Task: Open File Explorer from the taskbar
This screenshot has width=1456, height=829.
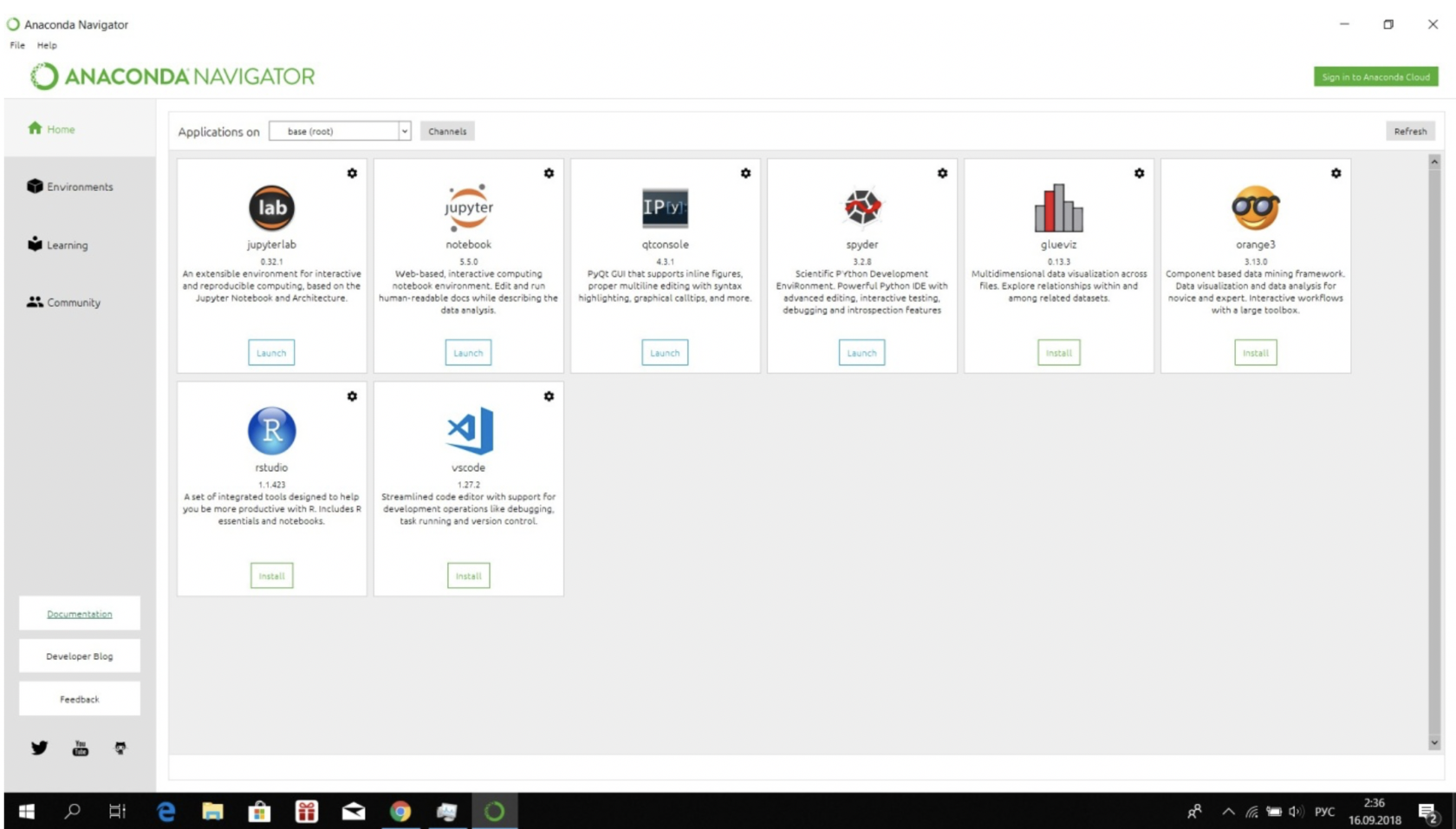Action: [x=212, y=812]
